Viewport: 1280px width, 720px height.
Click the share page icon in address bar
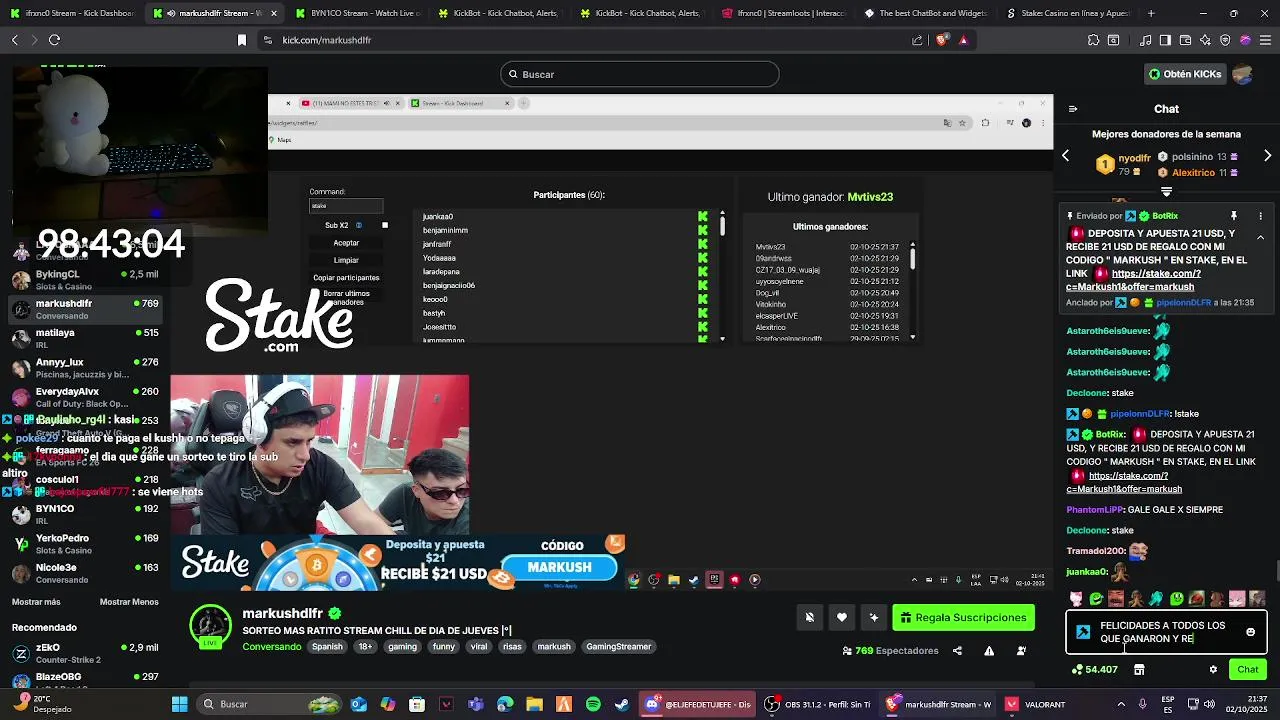tap(917, 40)
